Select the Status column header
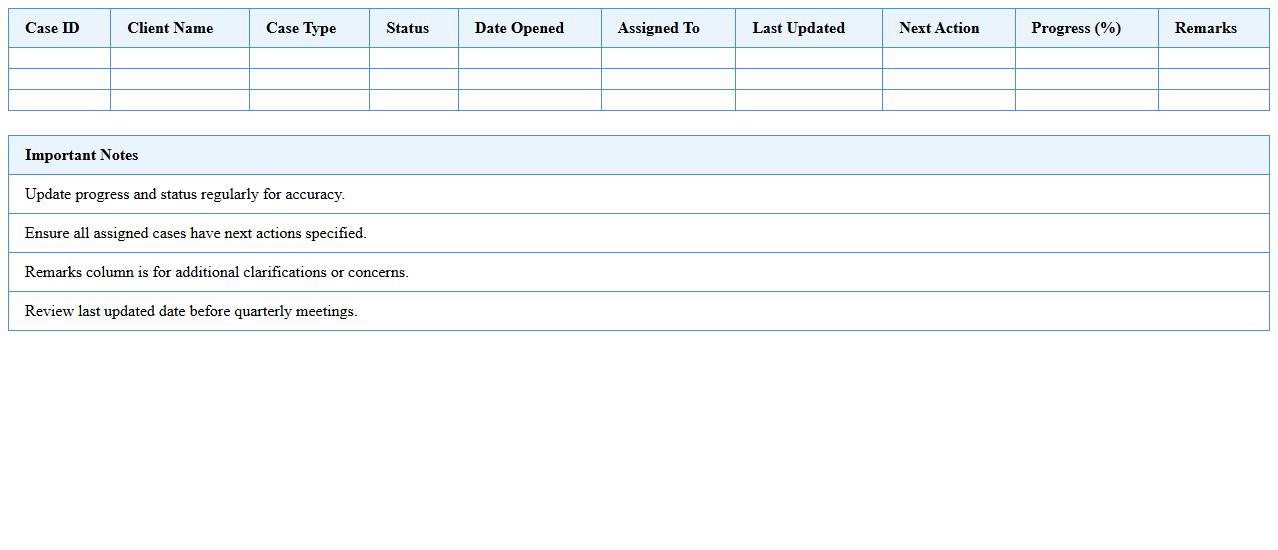Viewport: 1278px width, 550px height. pyautogui.click(x=414, y=28)
